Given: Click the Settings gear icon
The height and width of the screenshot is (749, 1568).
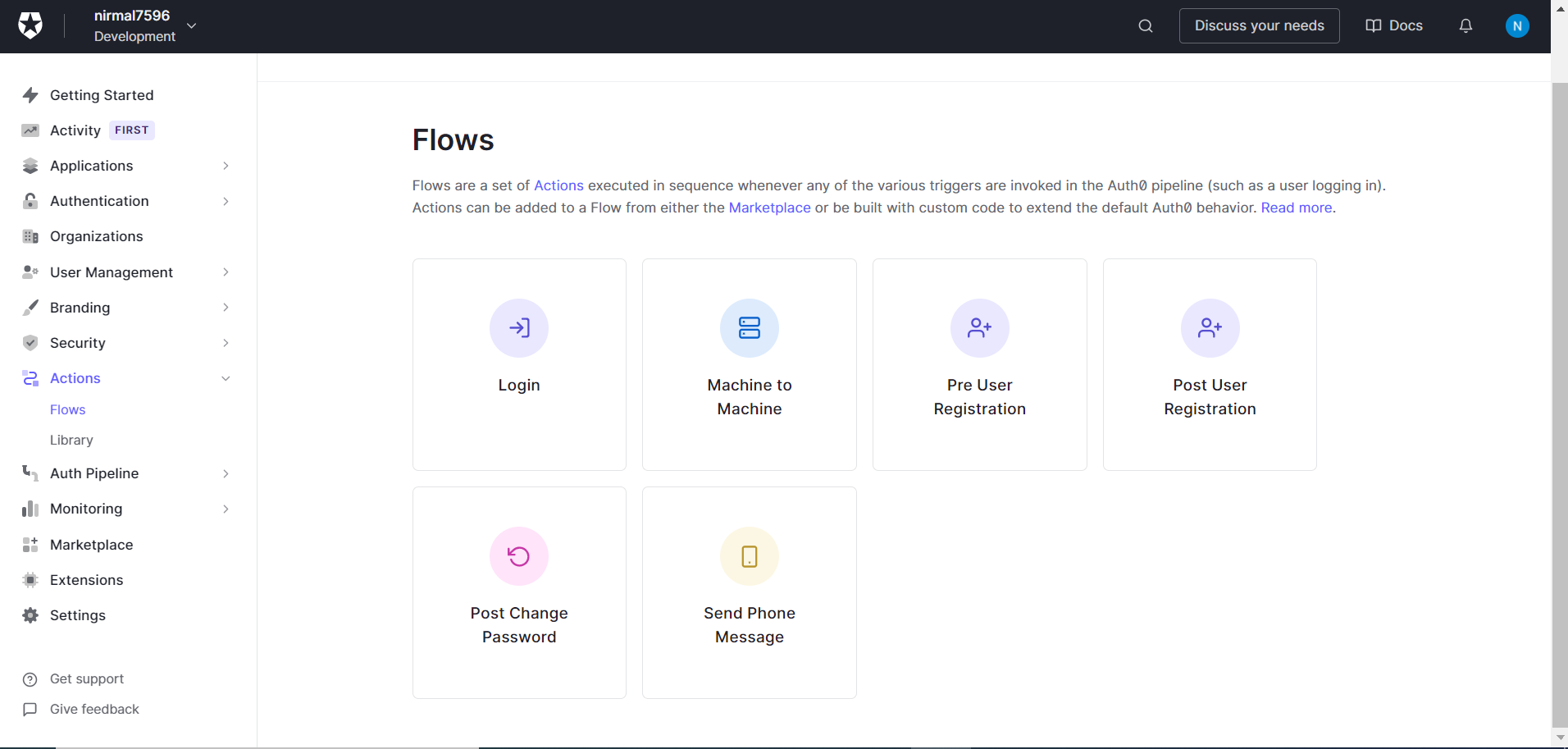Looking at the screenshot, I should [30, 615].
